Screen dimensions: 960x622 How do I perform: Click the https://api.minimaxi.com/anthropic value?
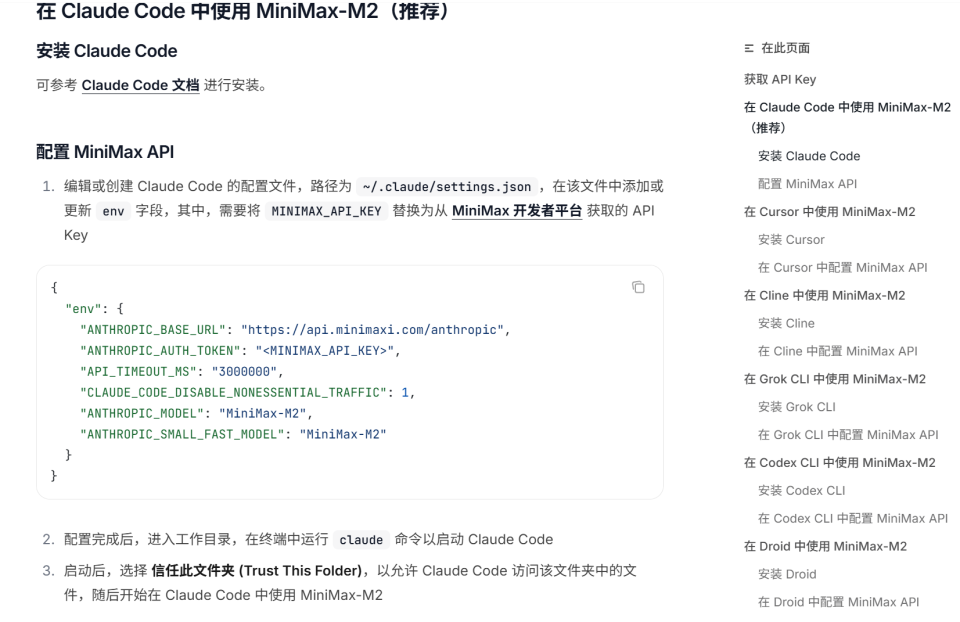pos(372,329)
